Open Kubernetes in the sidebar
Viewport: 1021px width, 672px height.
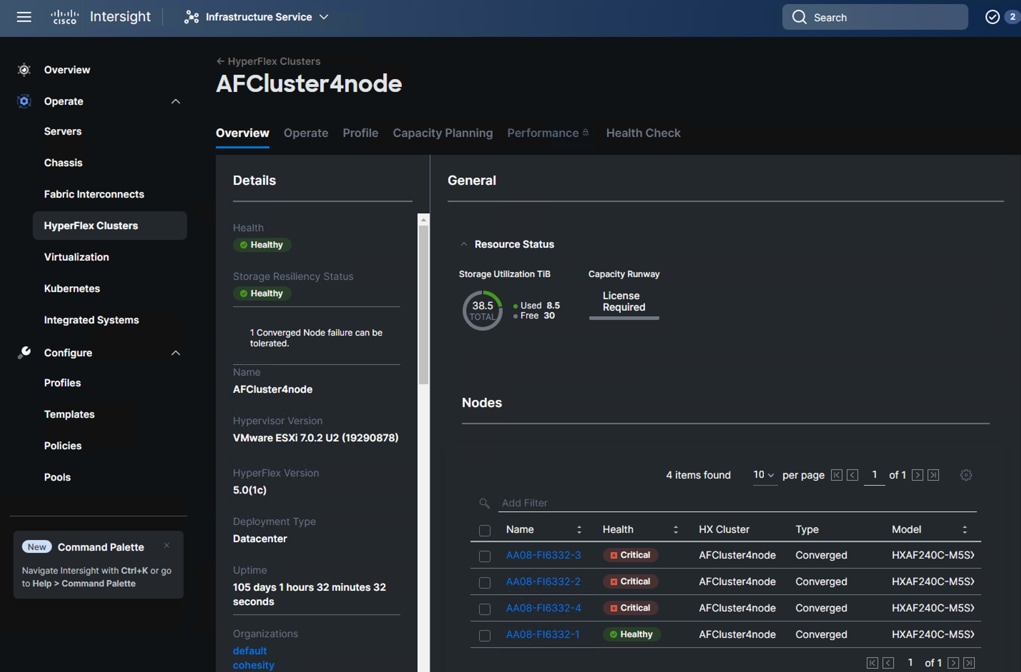point(72,288)
